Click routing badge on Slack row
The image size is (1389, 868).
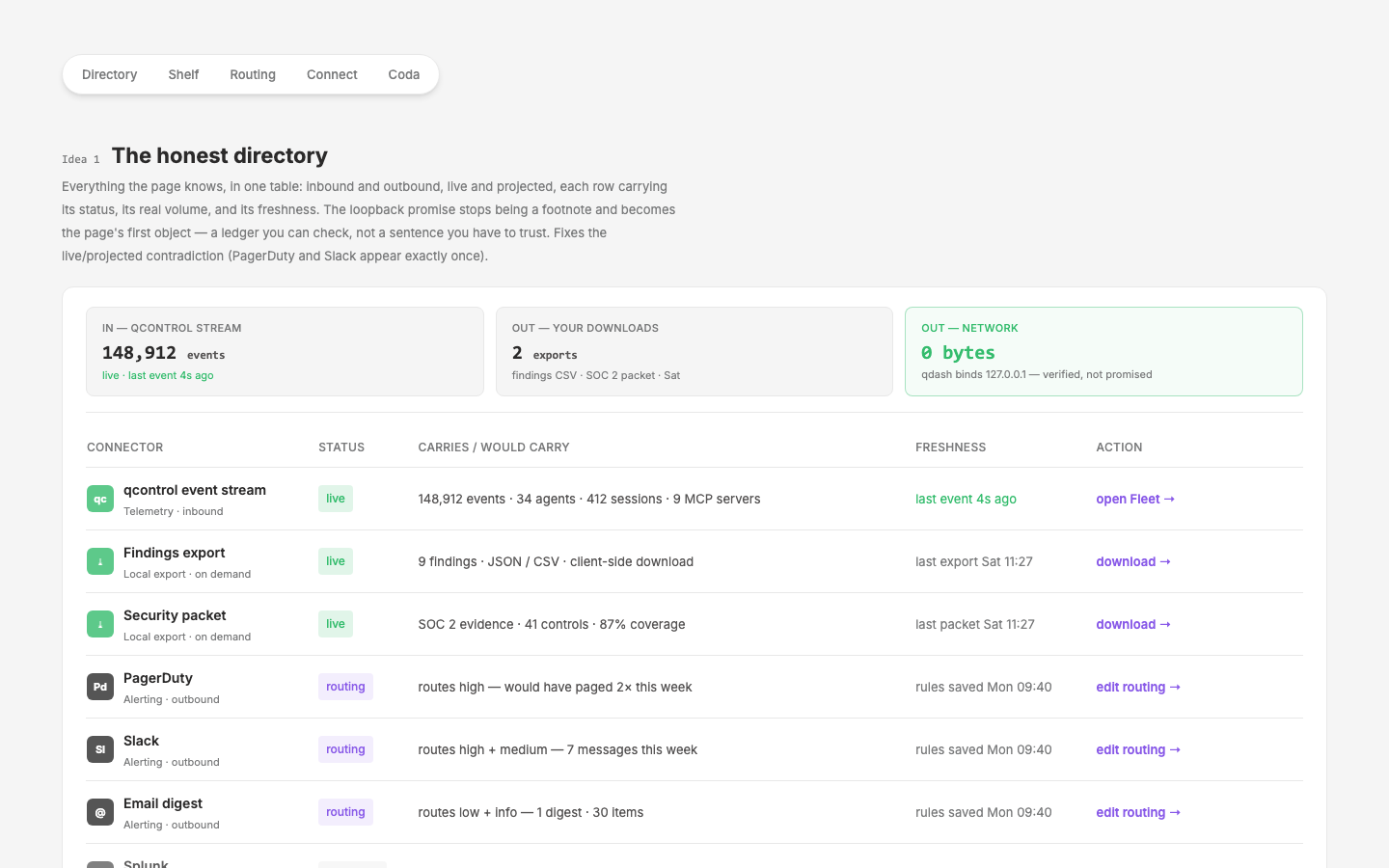pyautogui.click(x=345, y=749)
